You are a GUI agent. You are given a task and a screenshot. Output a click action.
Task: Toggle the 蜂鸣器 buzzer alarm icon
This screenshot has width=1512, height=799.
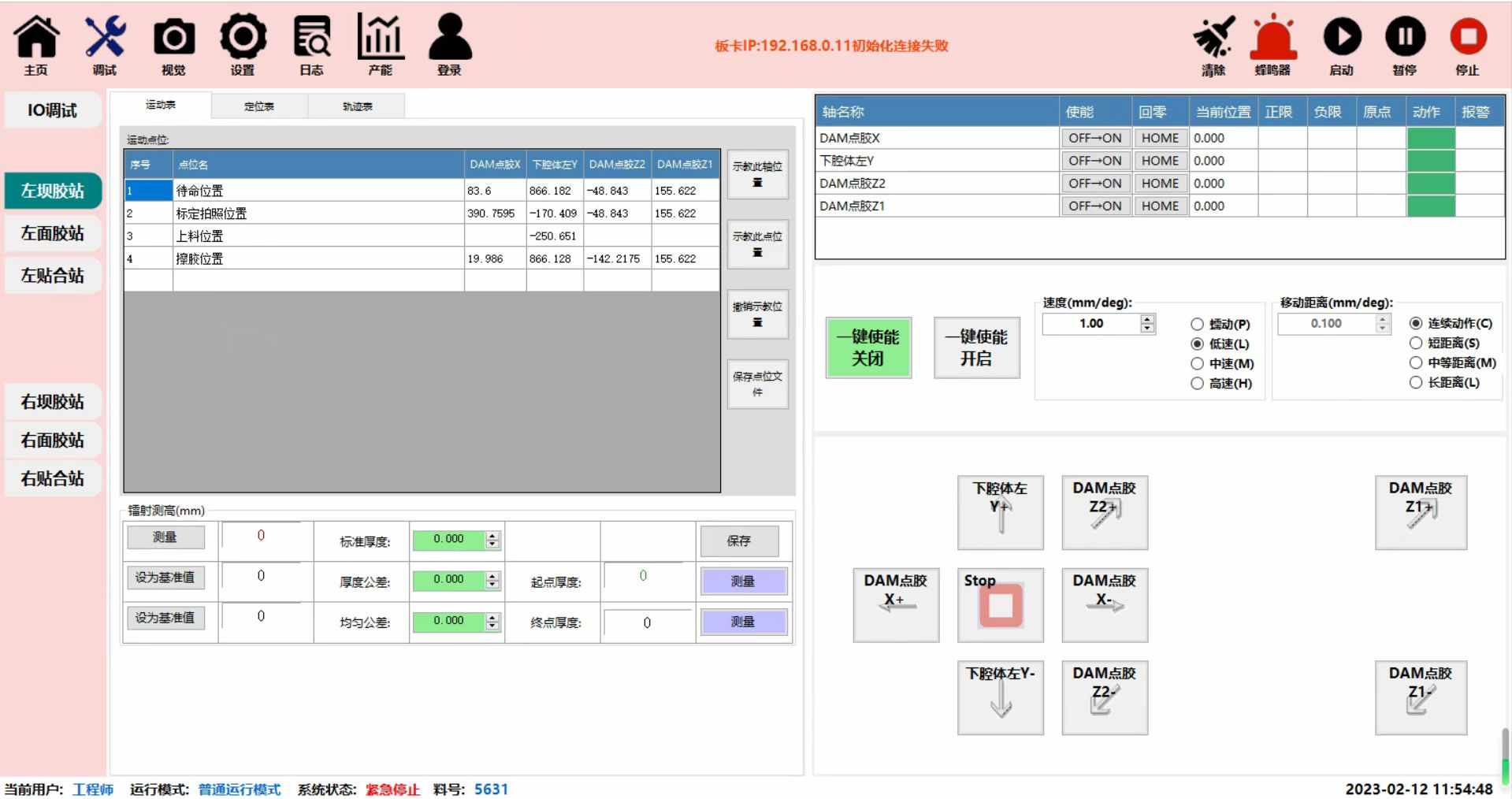(x=1273, y=46)
